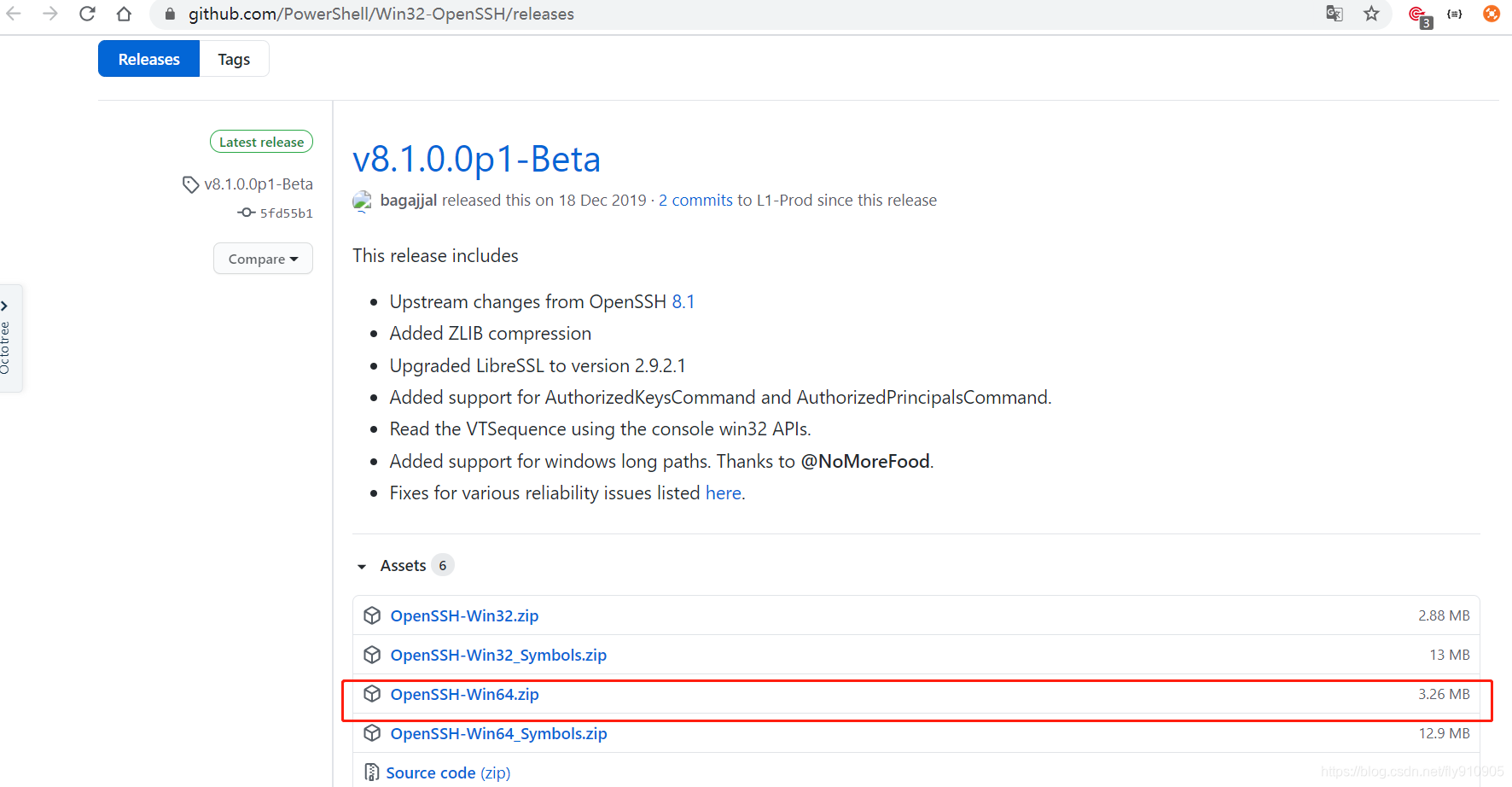The height and width of the screenshot is (787, 1512).
Task: Open the 5fd55b1 commit link
Action: click(x=286, y=213)
